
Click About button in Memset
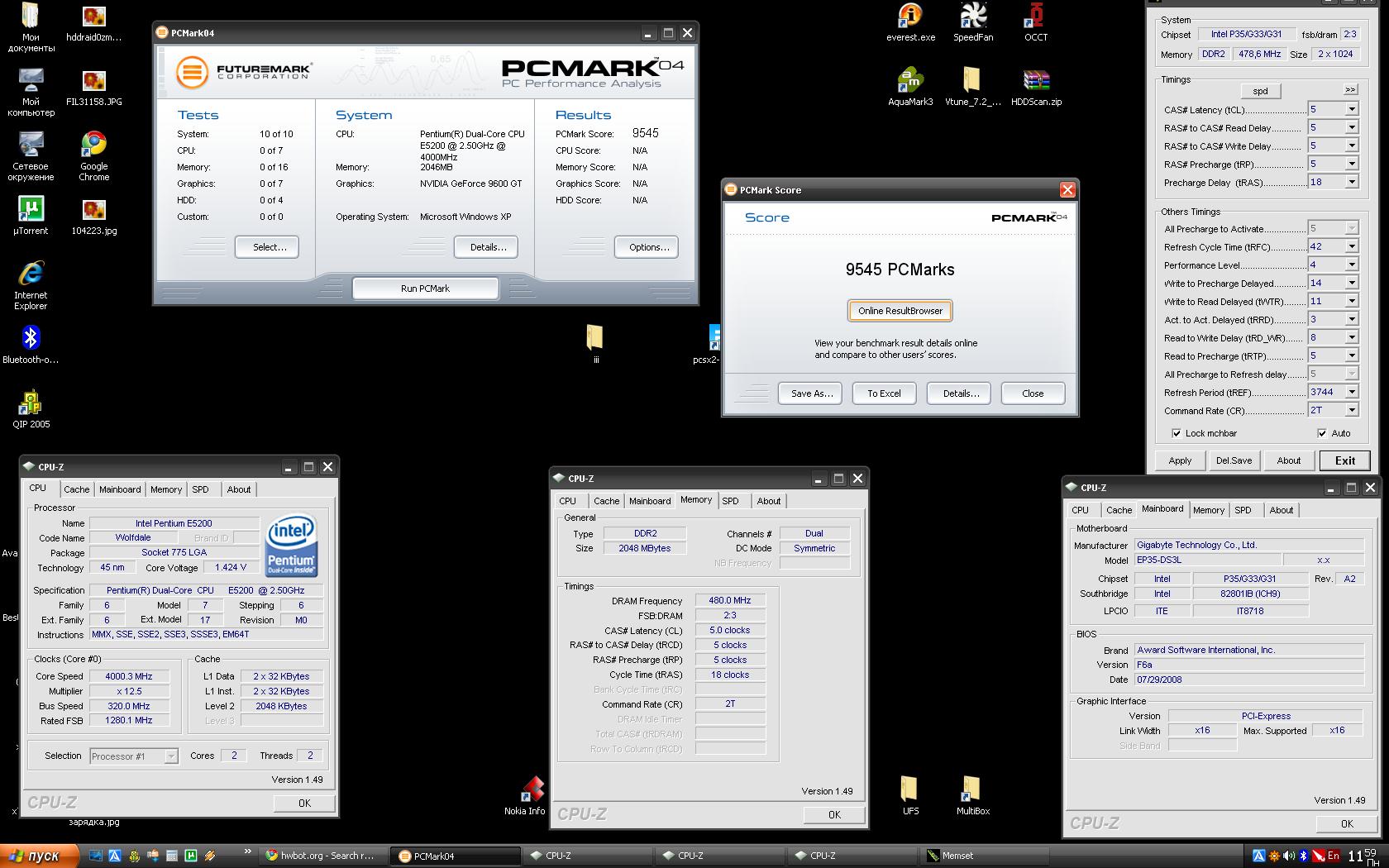[x=1288, y=460]
